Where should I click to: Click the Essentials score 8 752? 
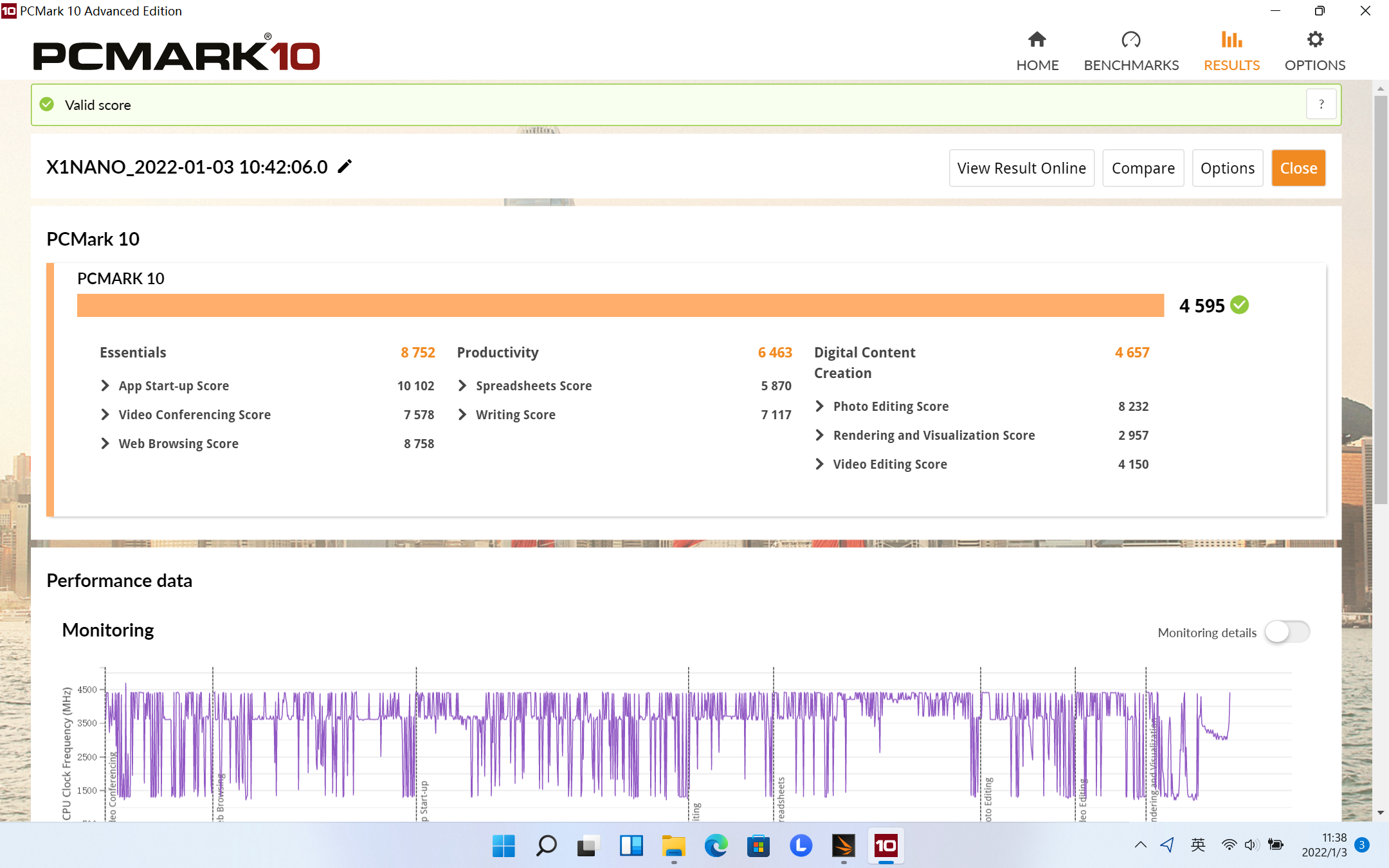(418, 352)
